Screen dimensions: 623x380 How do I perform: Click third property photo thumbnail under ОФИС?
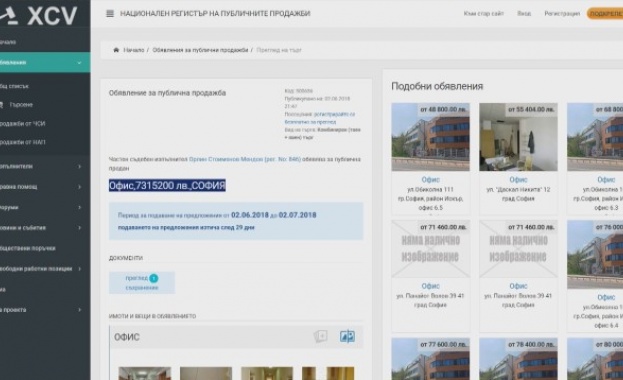tap(267, 373)
